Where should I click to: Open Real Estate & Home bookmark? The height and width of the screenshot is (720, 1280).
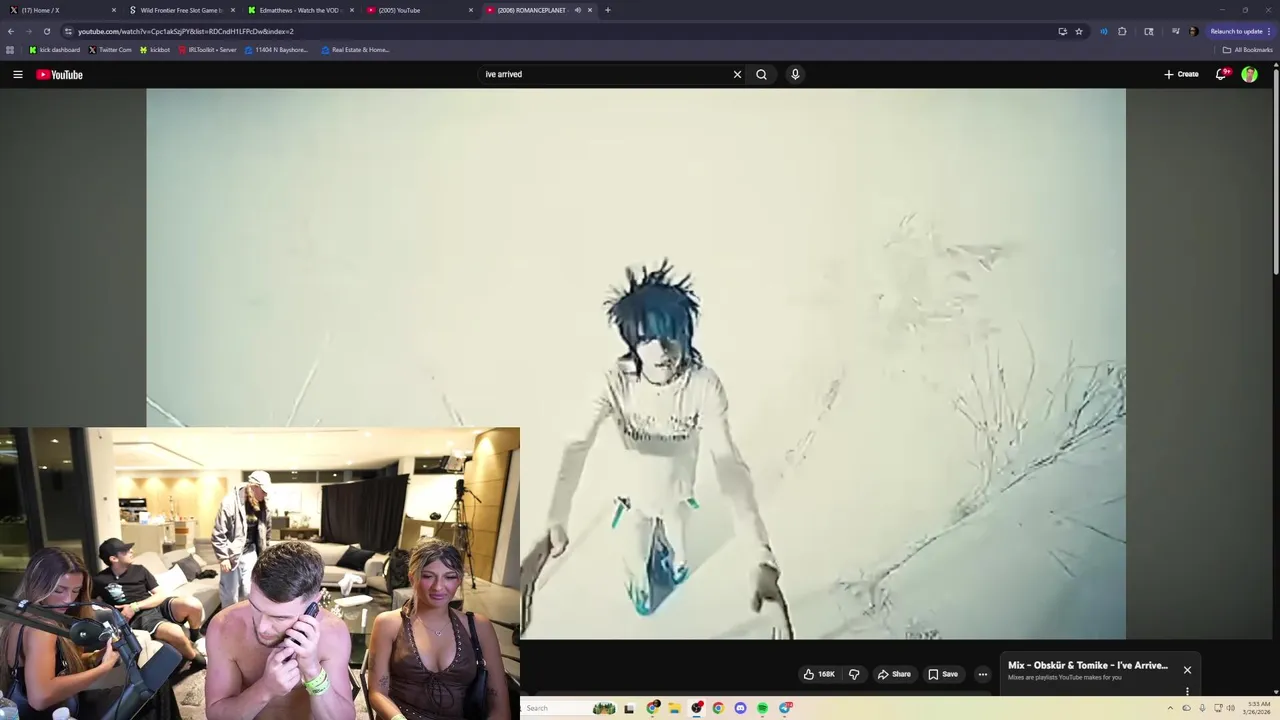point(355,49)
